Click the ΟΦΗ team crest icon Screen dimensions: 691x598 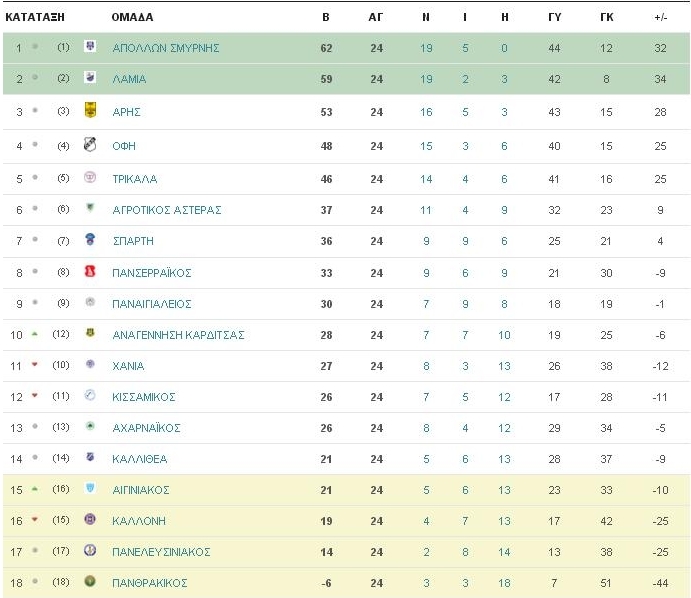pyautogui.click(x=90, y=144)
